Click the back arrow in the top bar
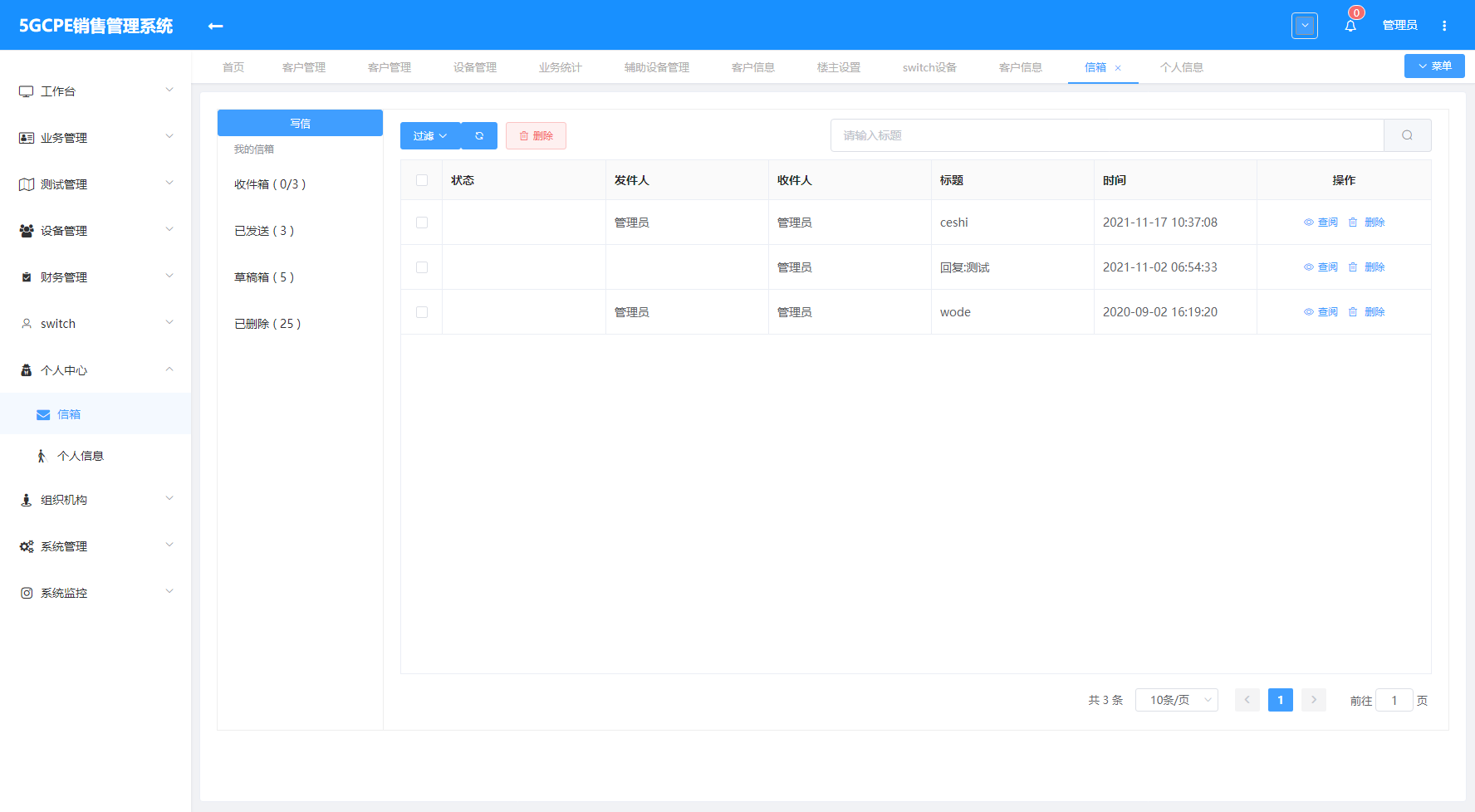The width and height of the screenshot is (1475, 812). [x=214, y=26]
